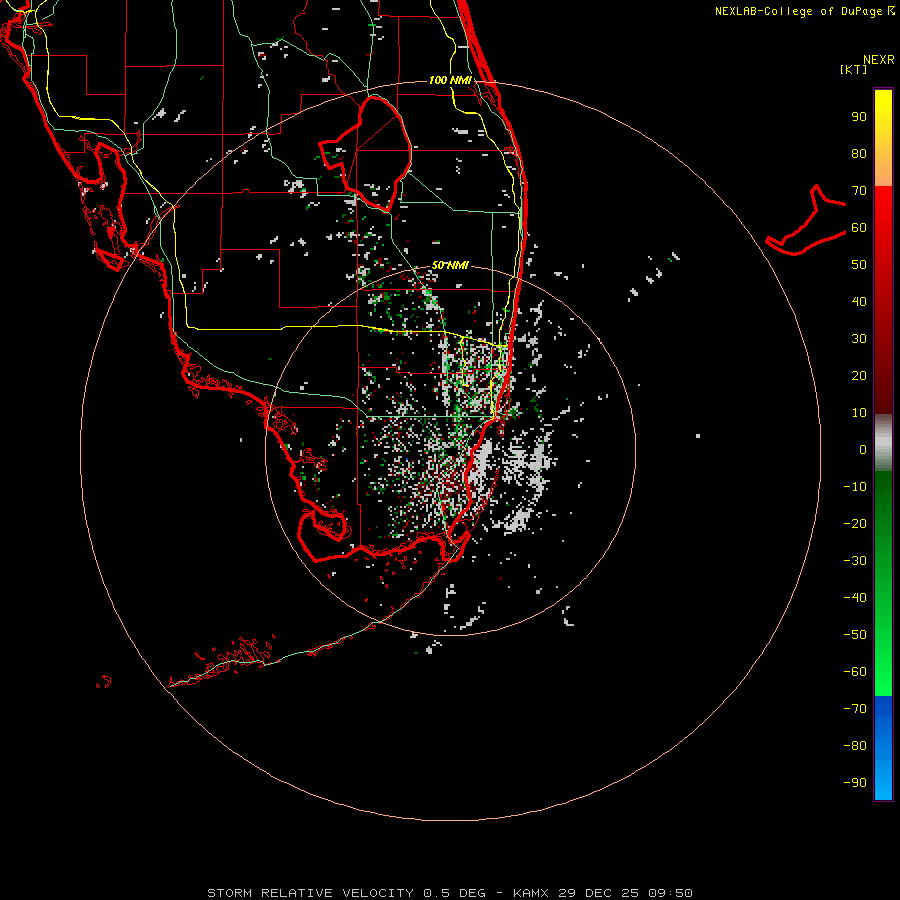Click the 50 value on the velocity scale
Screen dimensions: 900x900
pos(859,265)
